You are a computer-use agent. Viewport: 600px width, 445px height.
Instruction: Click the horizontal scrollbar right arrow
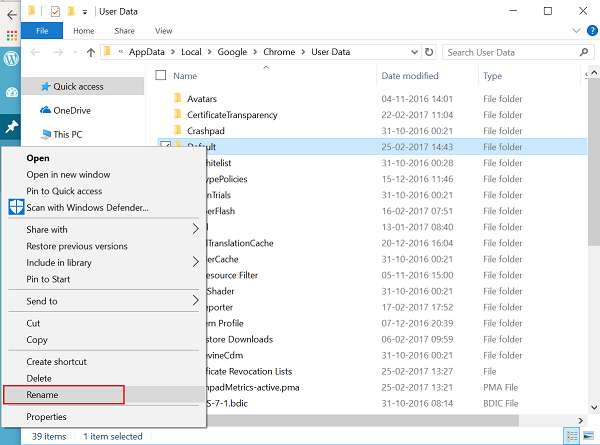pos(581,421)
